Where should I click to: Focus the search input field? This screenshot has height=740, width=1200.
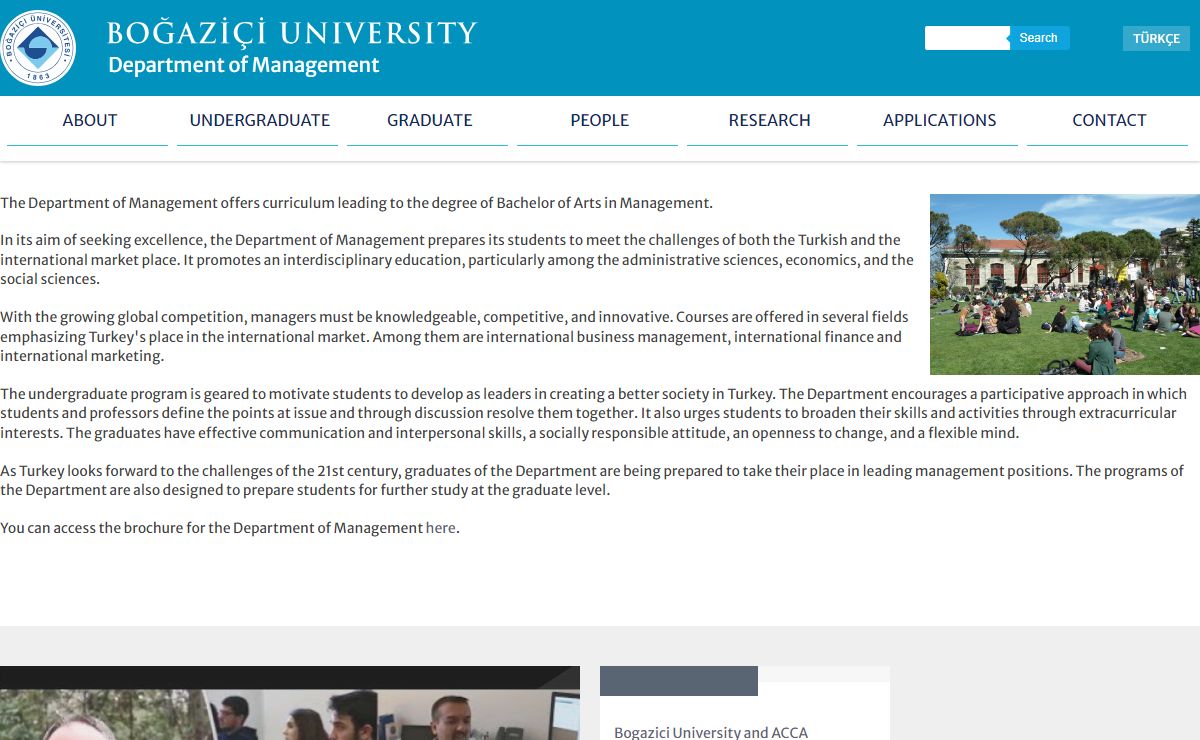click(967, 38)
